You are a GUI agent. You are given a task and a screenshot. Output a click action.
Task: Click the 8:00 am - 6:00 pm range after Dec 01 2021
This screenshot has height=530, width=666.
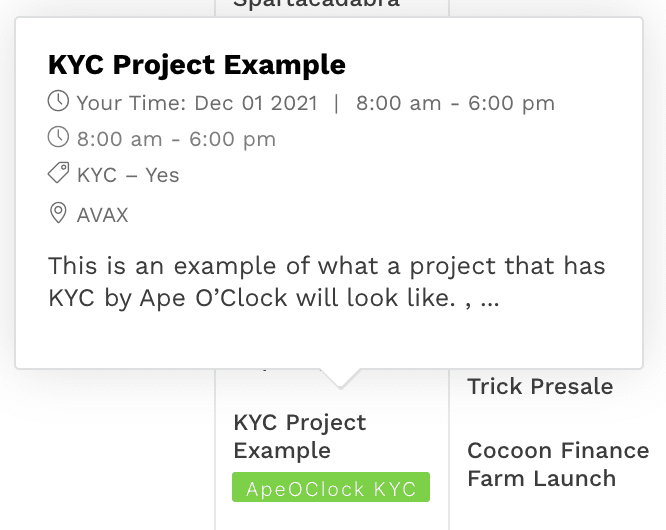click(x=455, y=103)
